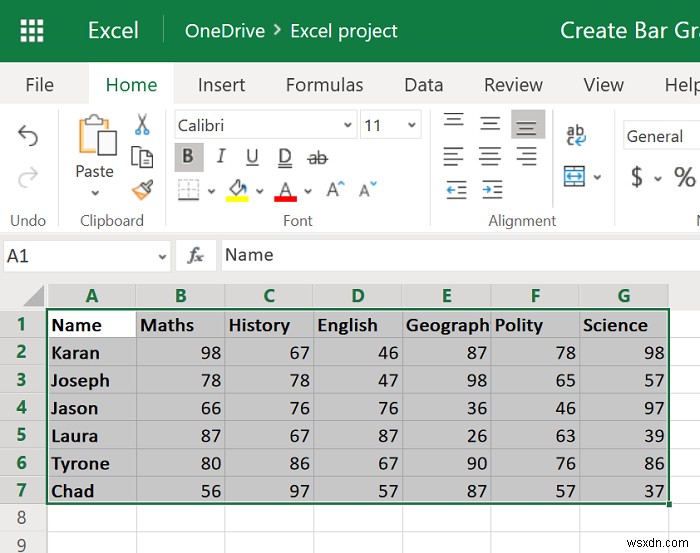Switch to the Insert ribbon tab

(x=221, y=85)
